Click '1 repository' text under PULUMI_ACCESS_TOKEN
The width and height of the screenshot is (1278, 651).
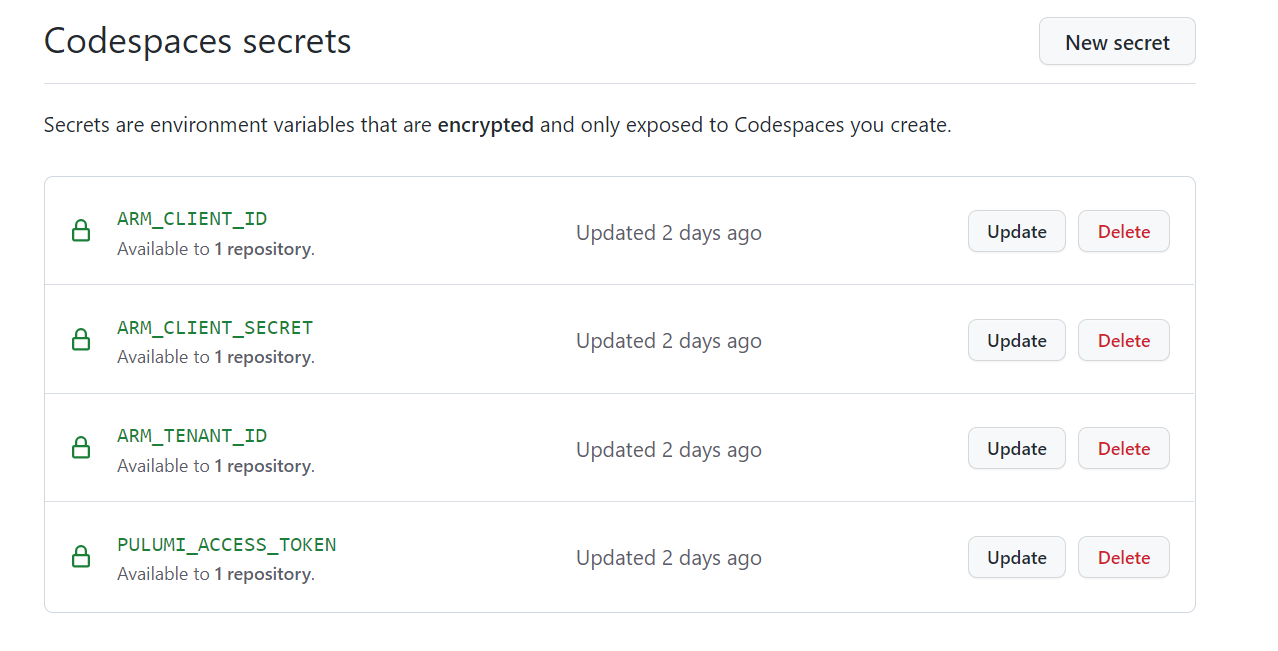(262, 574)
